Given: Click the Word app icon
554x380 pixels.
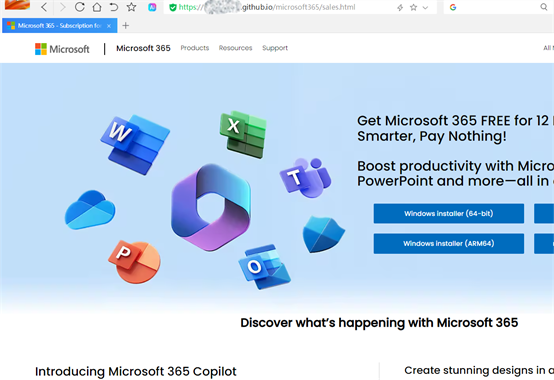Looking at the screenshot, I should [135, 144].
